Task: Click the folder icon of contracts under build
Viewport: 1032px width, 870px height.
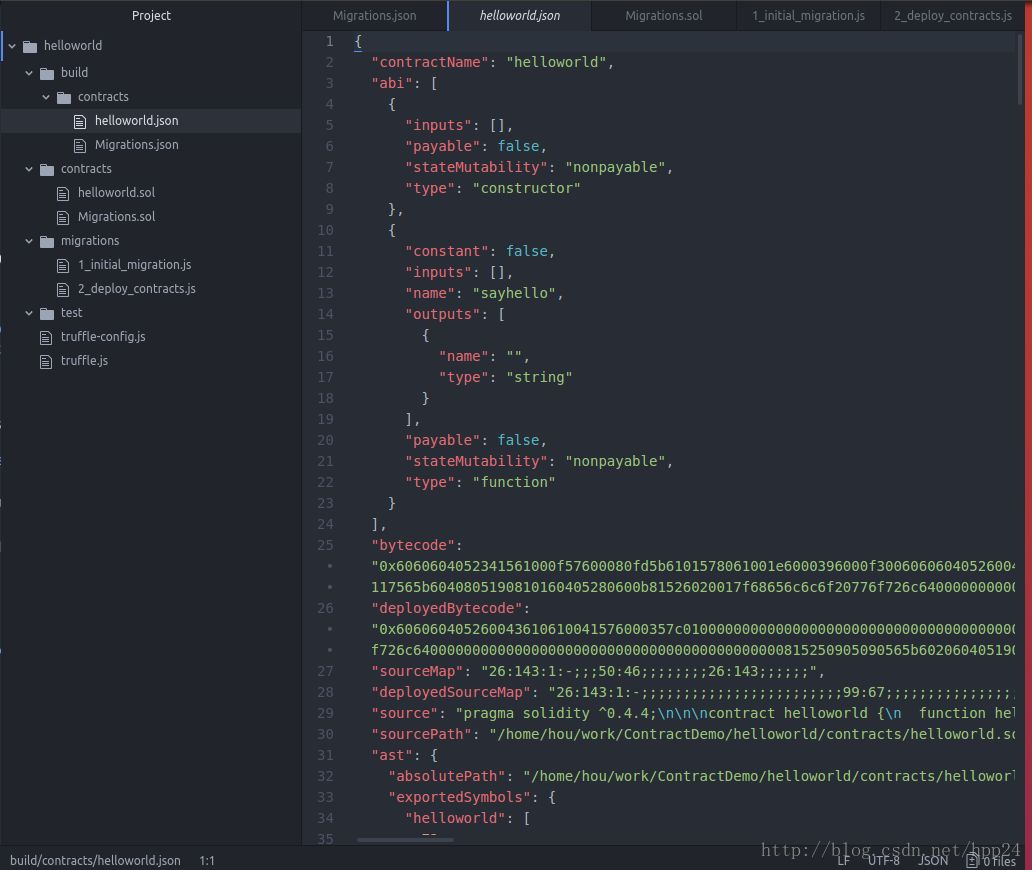Action: click(x=64, y=97)
